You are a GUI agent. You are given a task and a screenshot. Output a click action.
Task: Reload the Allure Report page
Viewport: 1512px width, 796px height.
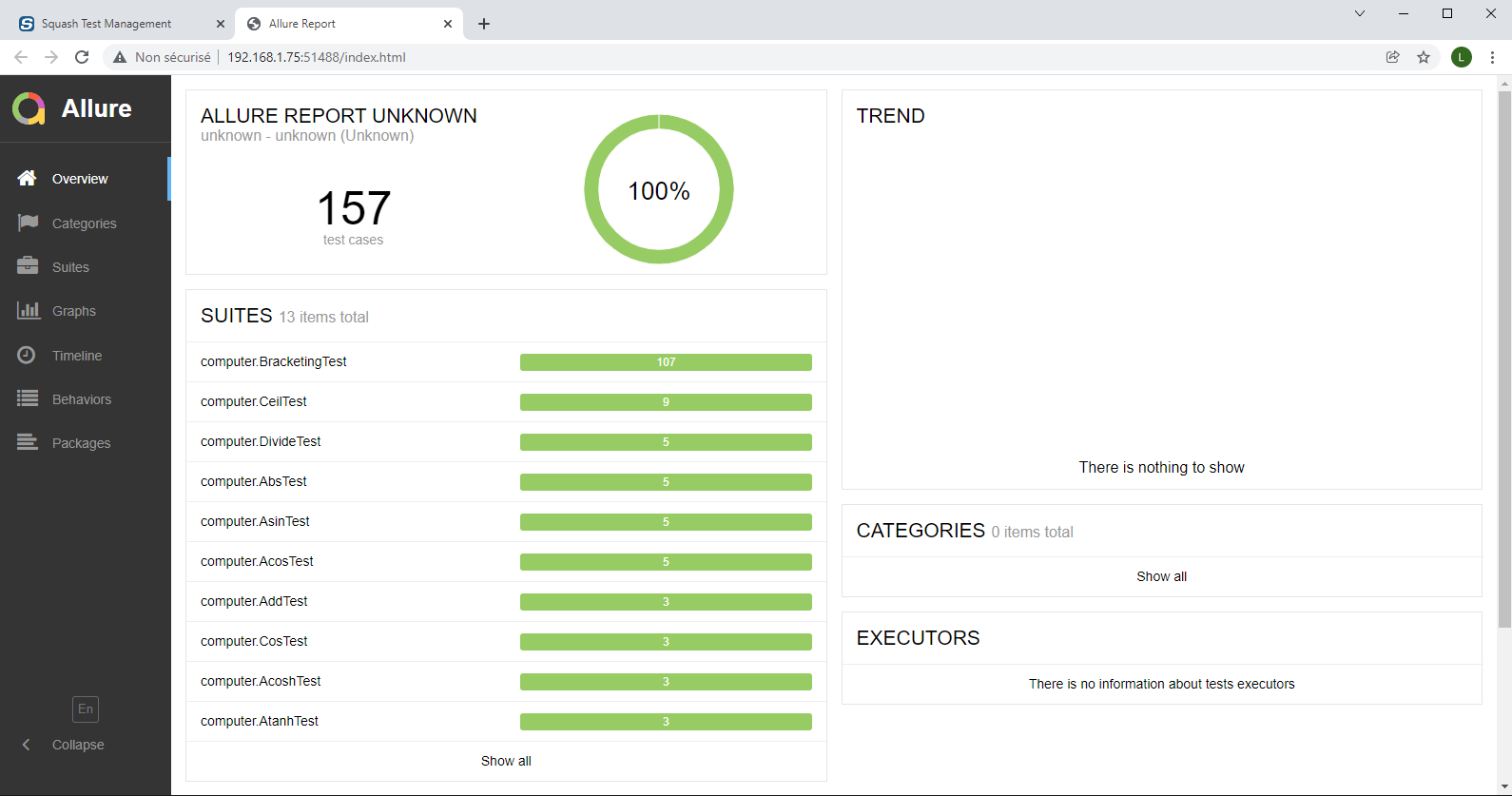coord(82,57)
